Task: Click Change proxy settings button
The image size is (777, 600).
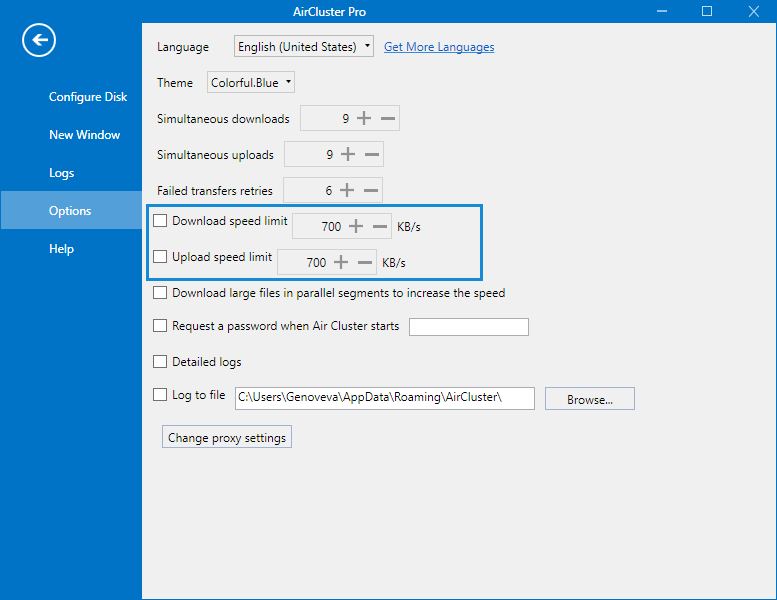Action: pos(227,437)
